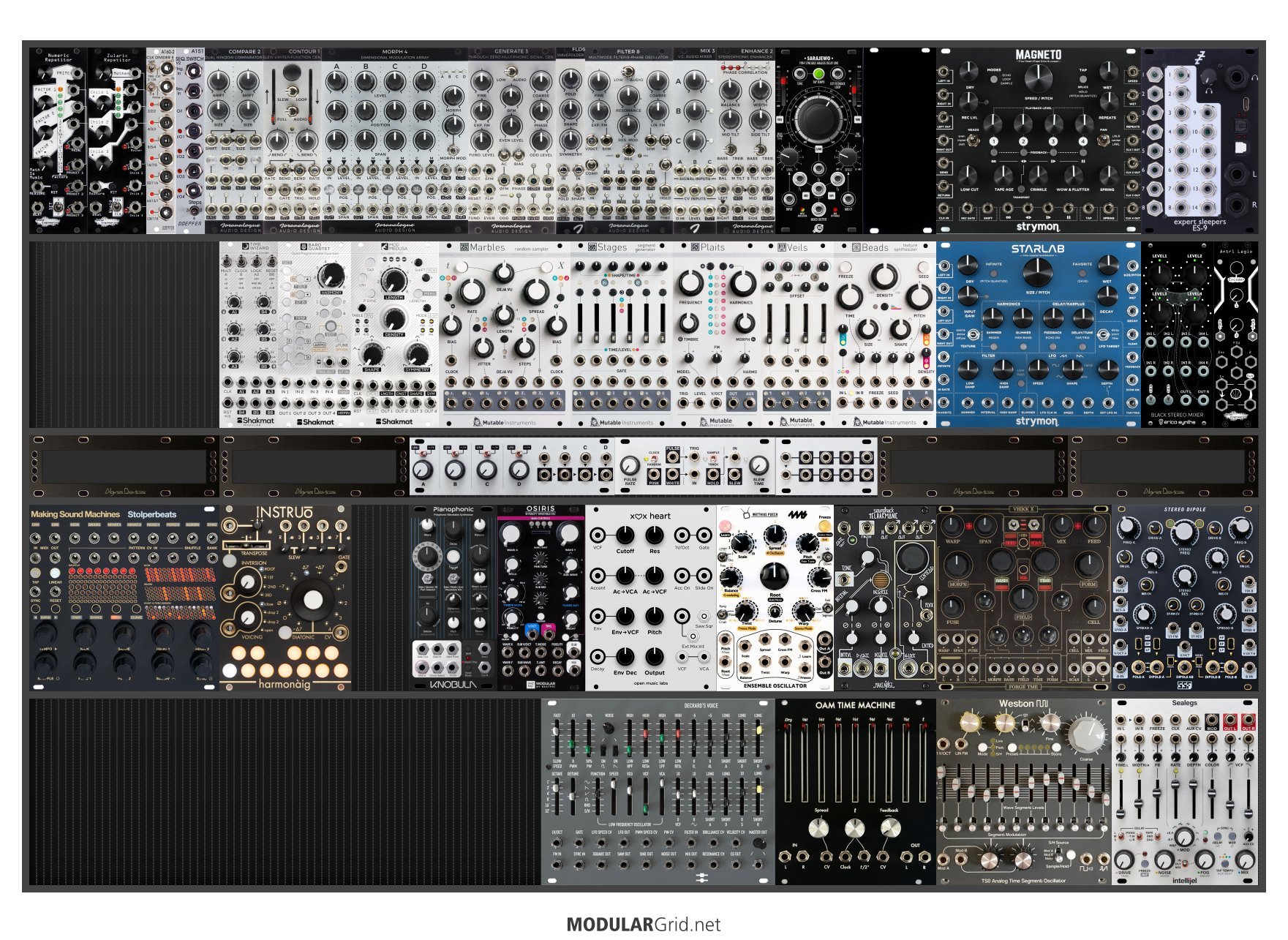Select the Stereo Dipole filter module
1288x940 pixels.
(x=1185, y=598)
